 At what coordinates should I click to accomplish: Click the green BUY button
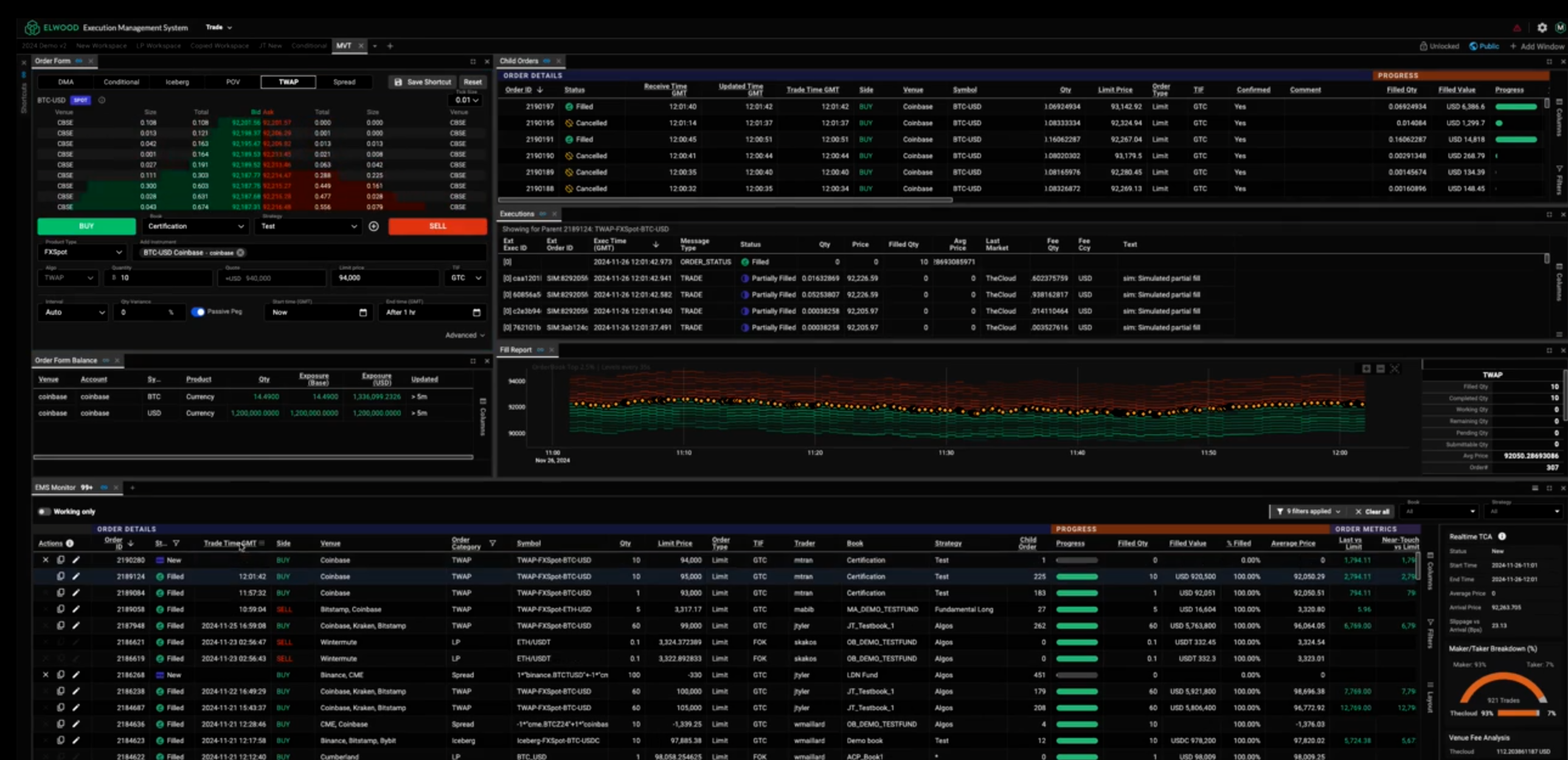pyautogui.click(x=86, y=226)
